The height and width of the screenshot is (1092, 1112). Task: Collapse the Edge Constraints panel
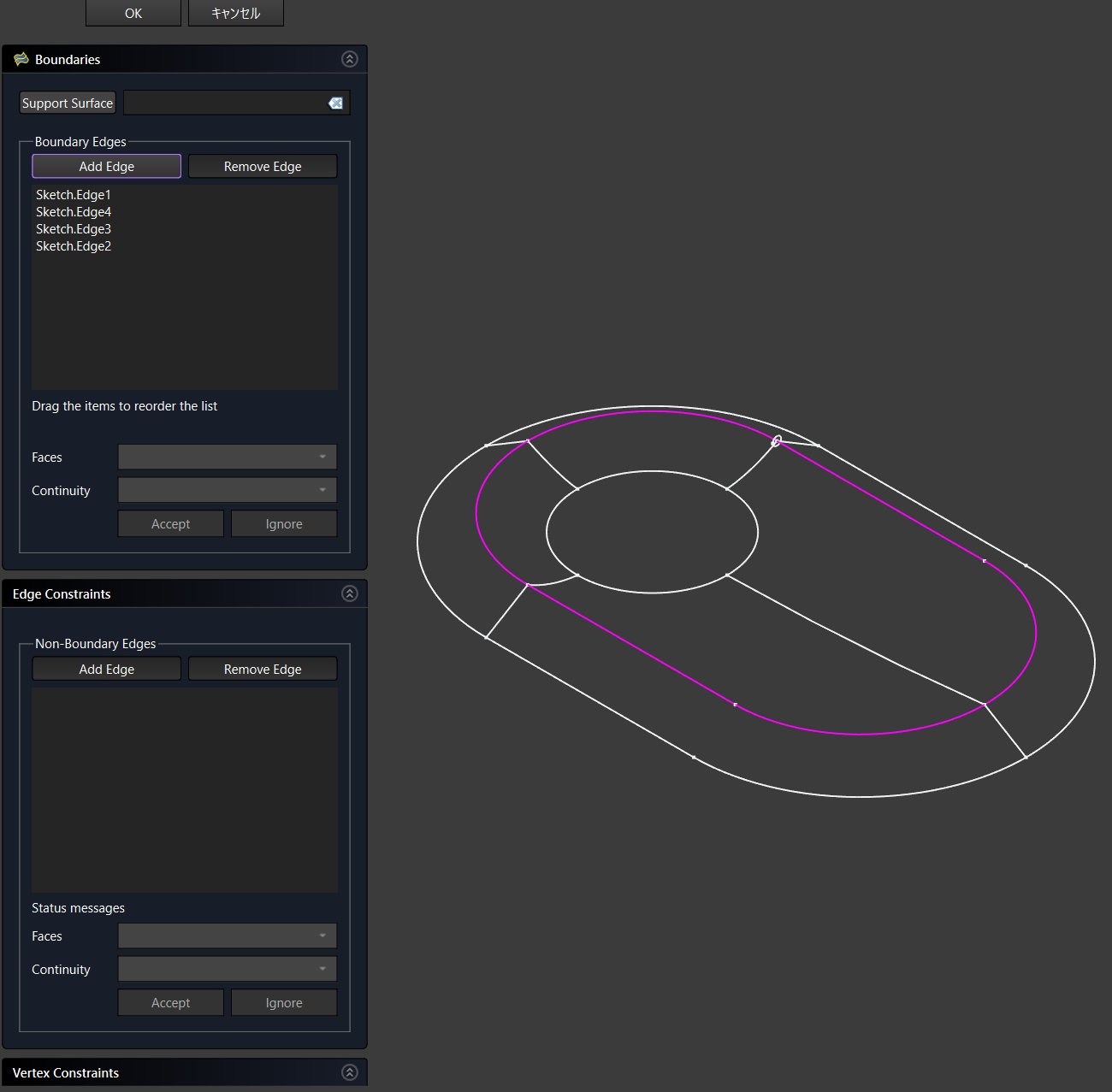pos(349,593)
